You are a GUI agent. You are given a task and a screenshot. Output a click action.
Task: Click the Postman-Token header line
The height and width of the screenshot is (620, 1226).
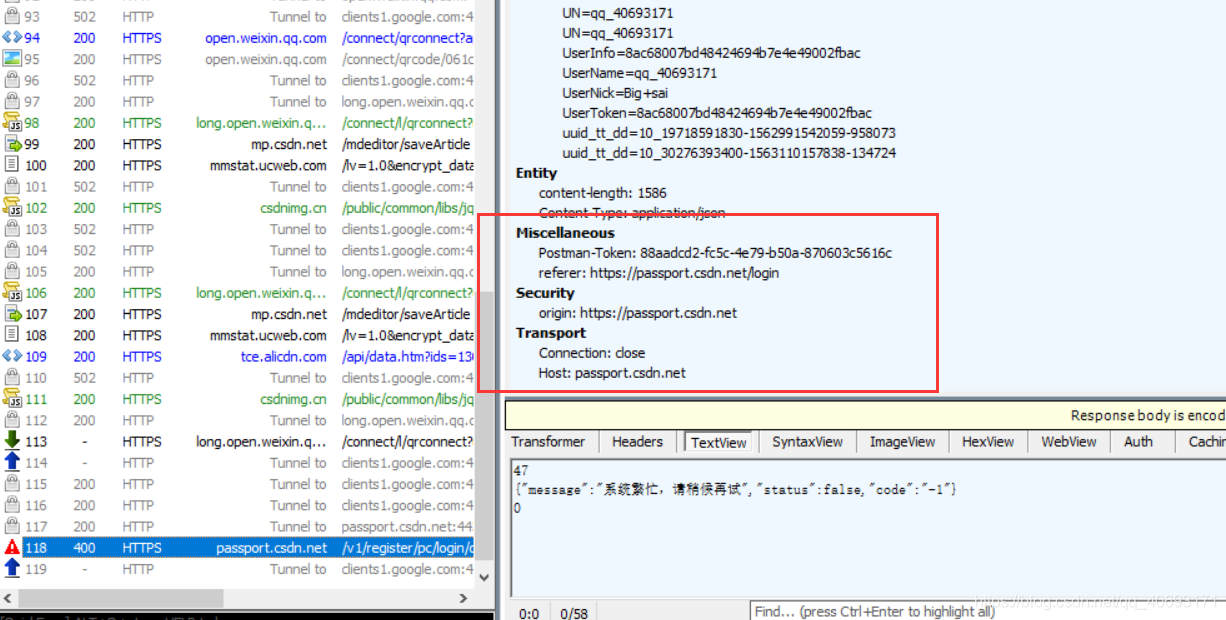coord(715,253)
